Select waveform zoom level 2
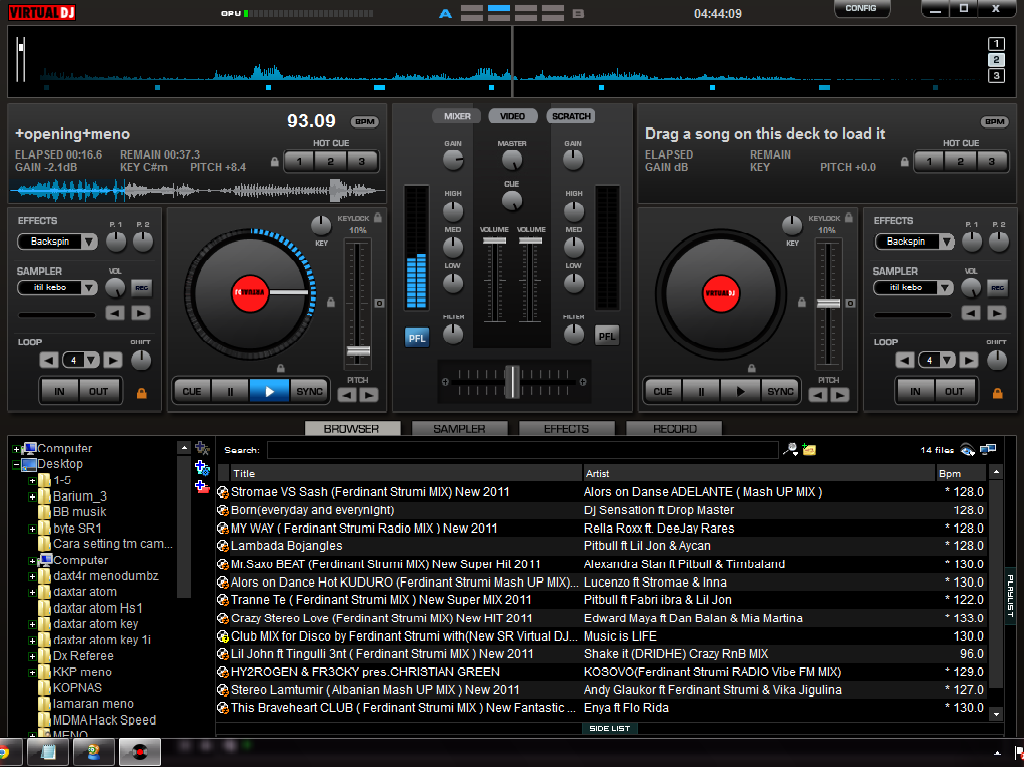This screenshot has width=1024, height=768. [996, 59]
